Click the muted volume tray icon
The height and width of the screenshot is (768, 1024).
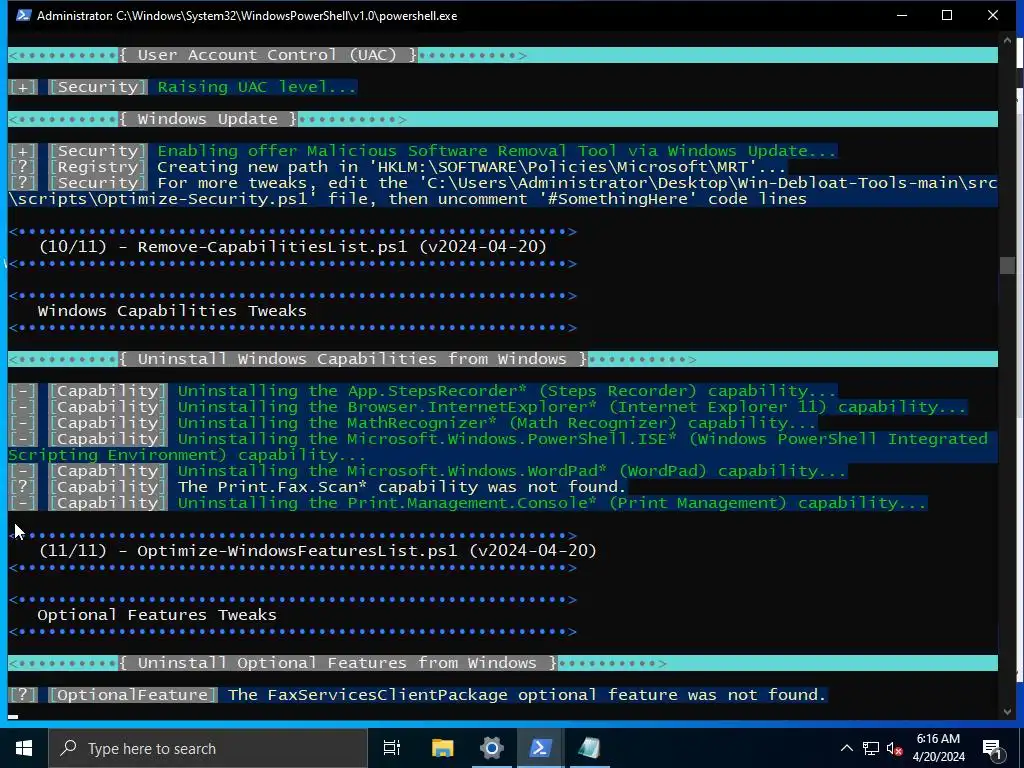pyautogui.click(x=895, y=748)
